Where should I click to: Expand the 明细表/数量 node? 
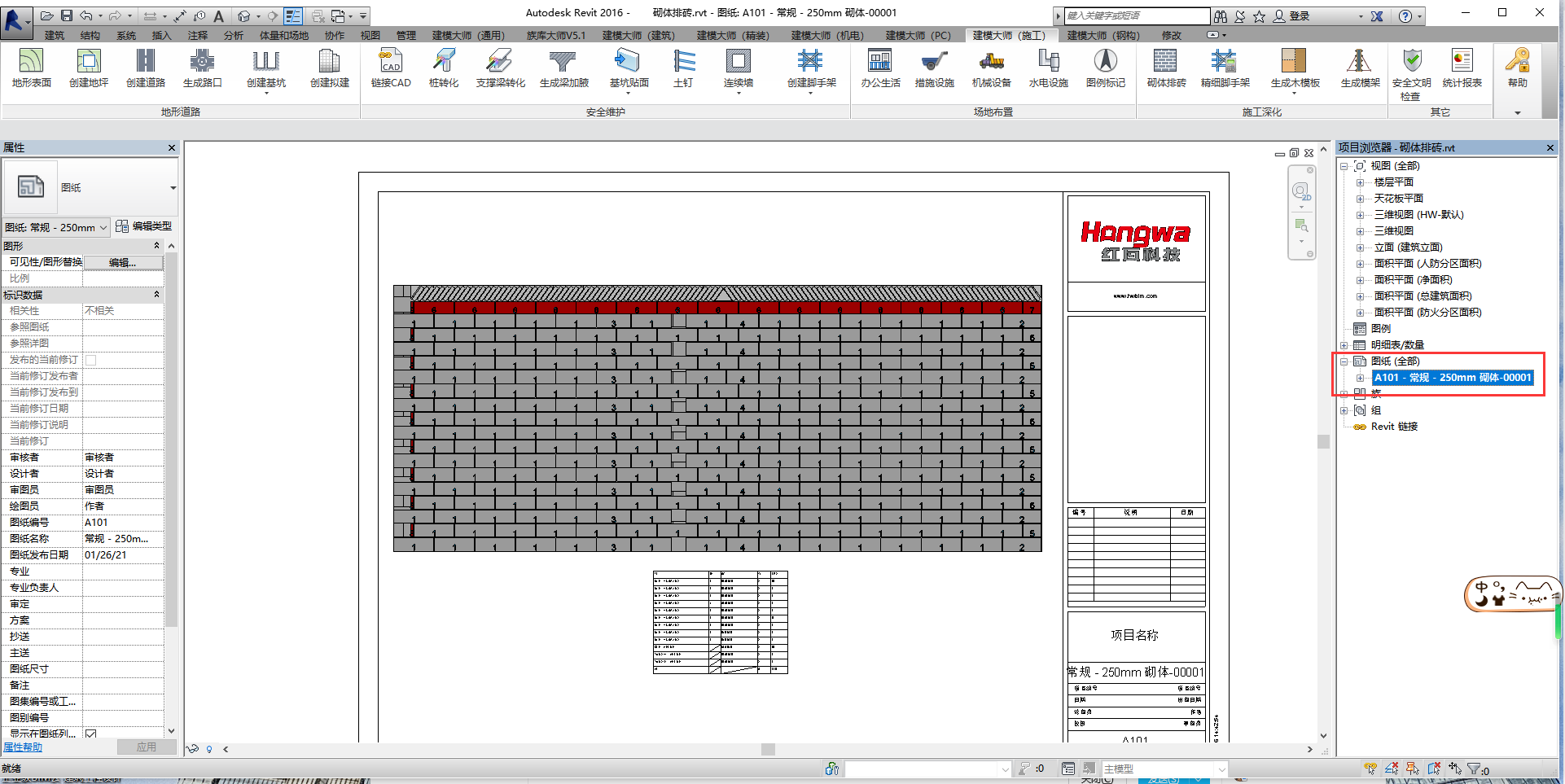tap(1344, 345)
